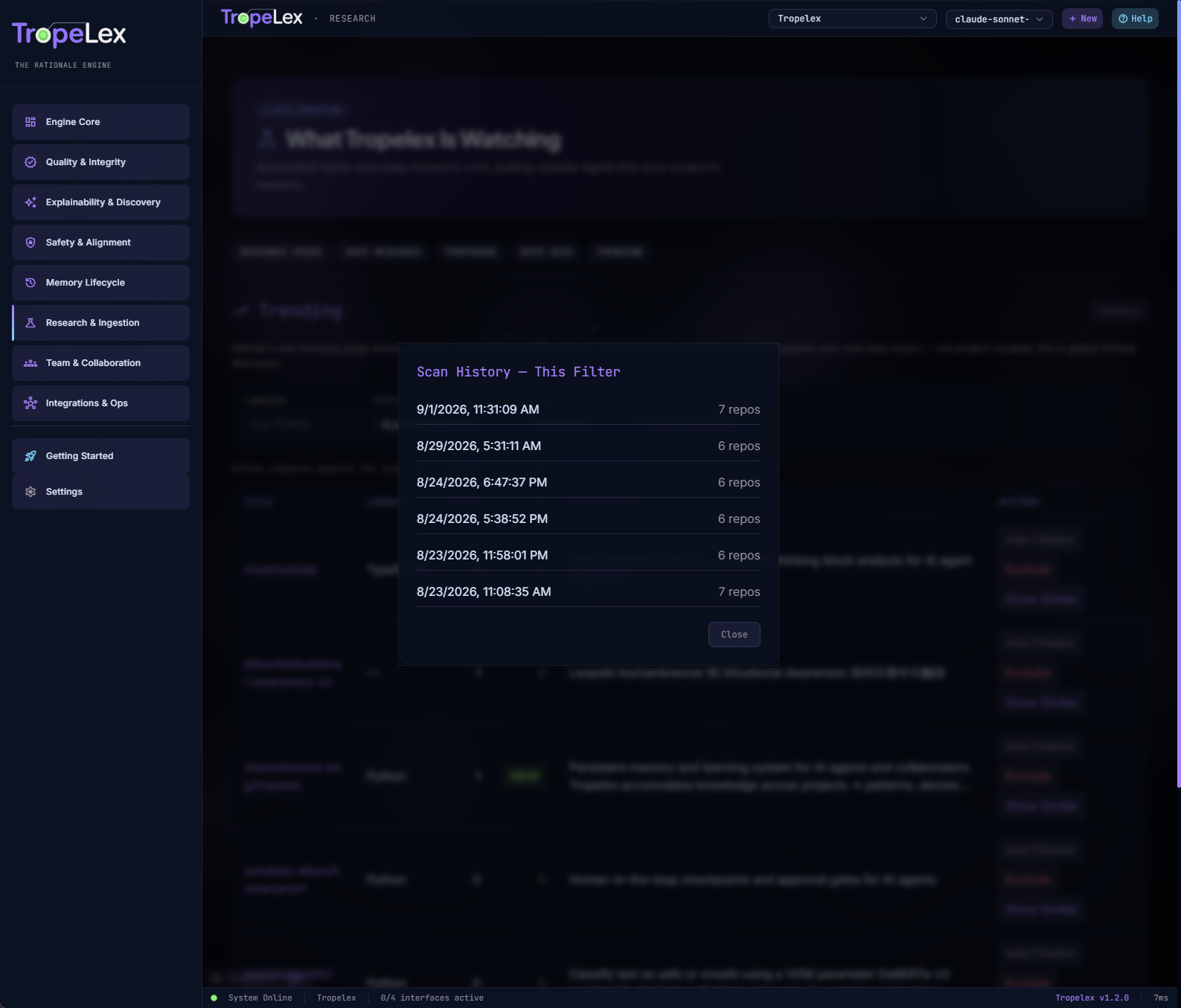
Task: Open the Help button
Action: click(1136, 19)
